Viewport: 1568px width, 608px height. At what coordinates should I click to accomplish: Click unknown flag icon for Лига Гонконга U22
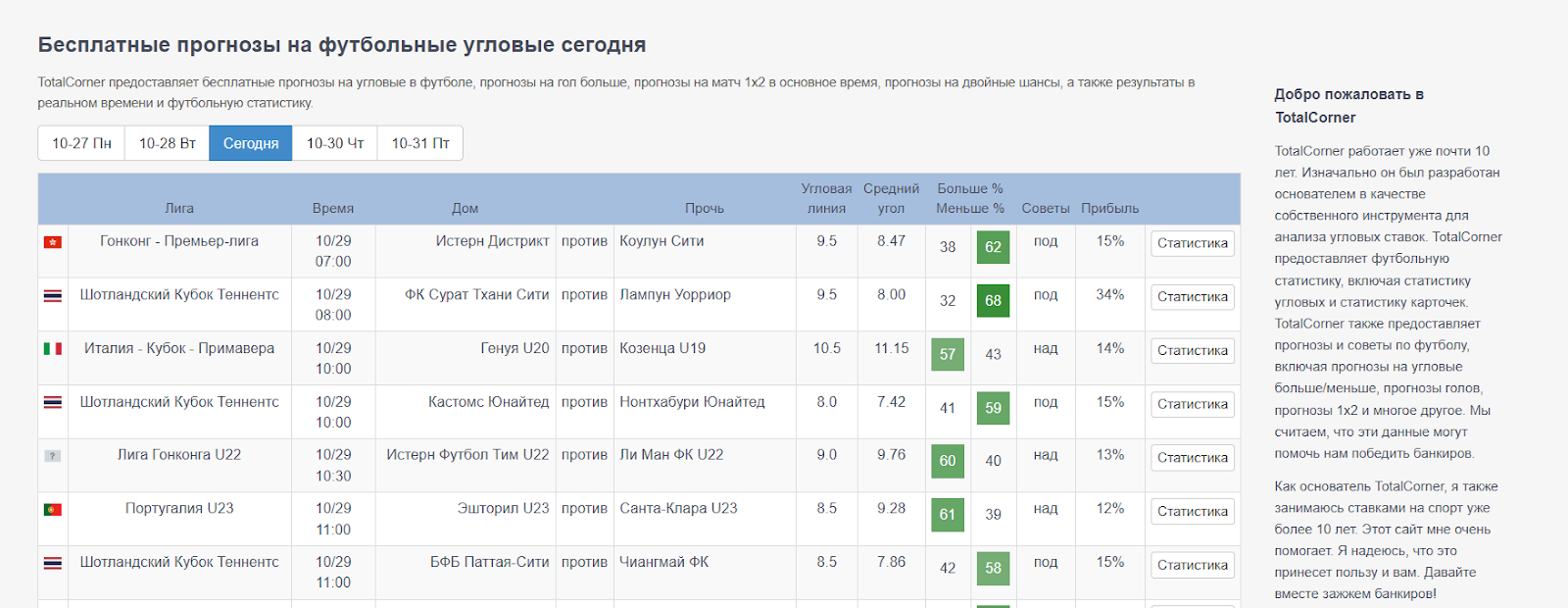[53, 456]
